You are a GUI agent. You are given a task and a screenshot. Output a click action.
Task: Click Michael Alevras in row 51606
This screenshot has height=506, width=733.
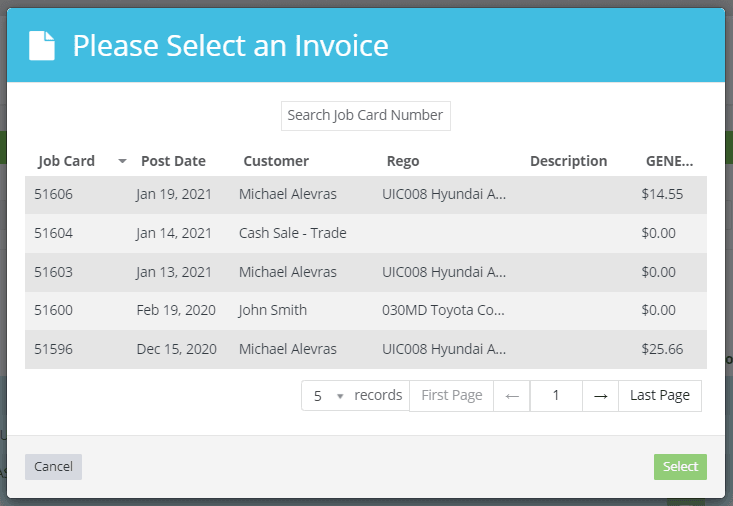(x=287, y=194)
